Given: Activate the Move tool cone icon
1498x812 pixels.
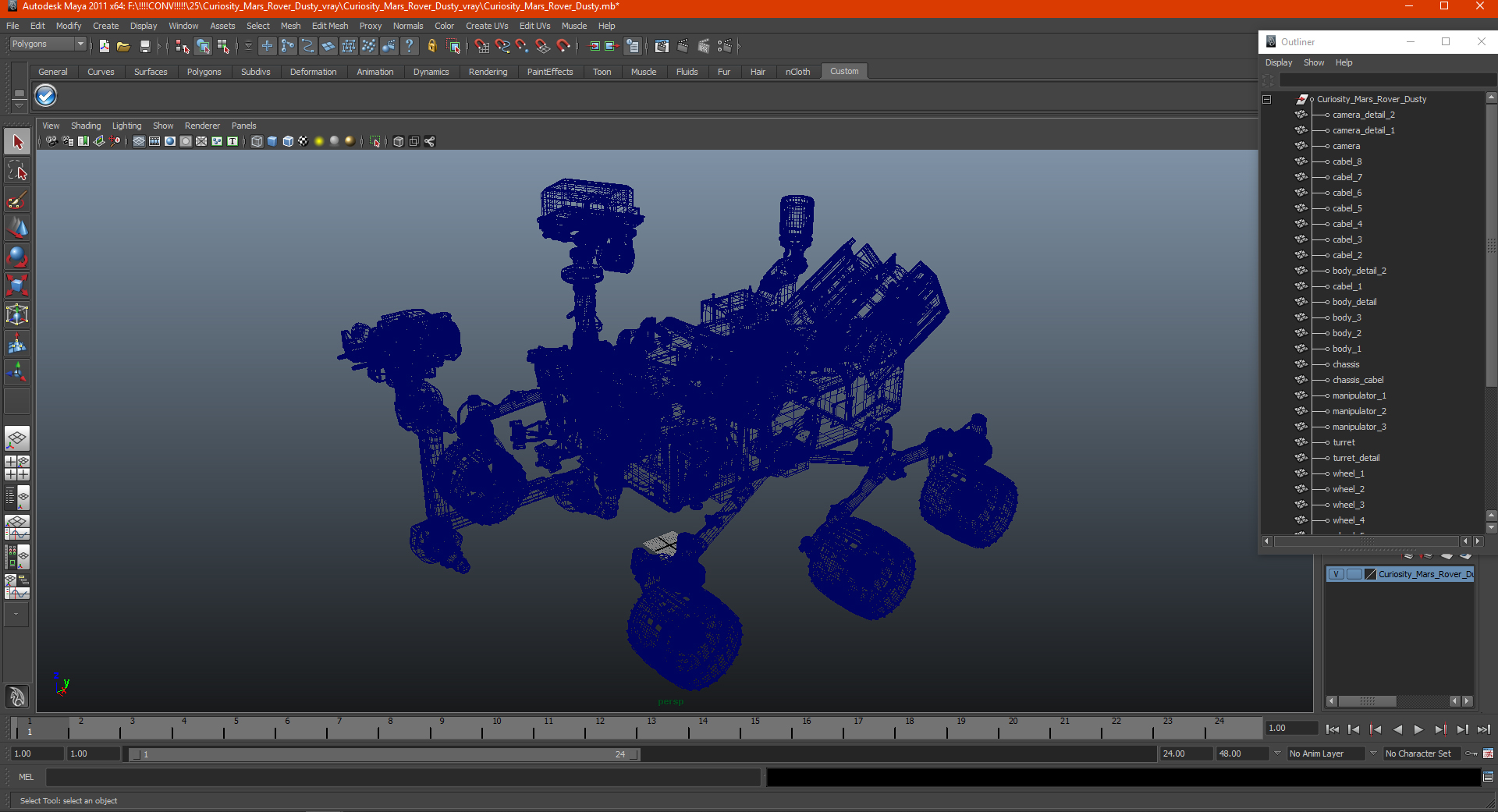Looking at the screenshot, I should click(x=17, y=228).
